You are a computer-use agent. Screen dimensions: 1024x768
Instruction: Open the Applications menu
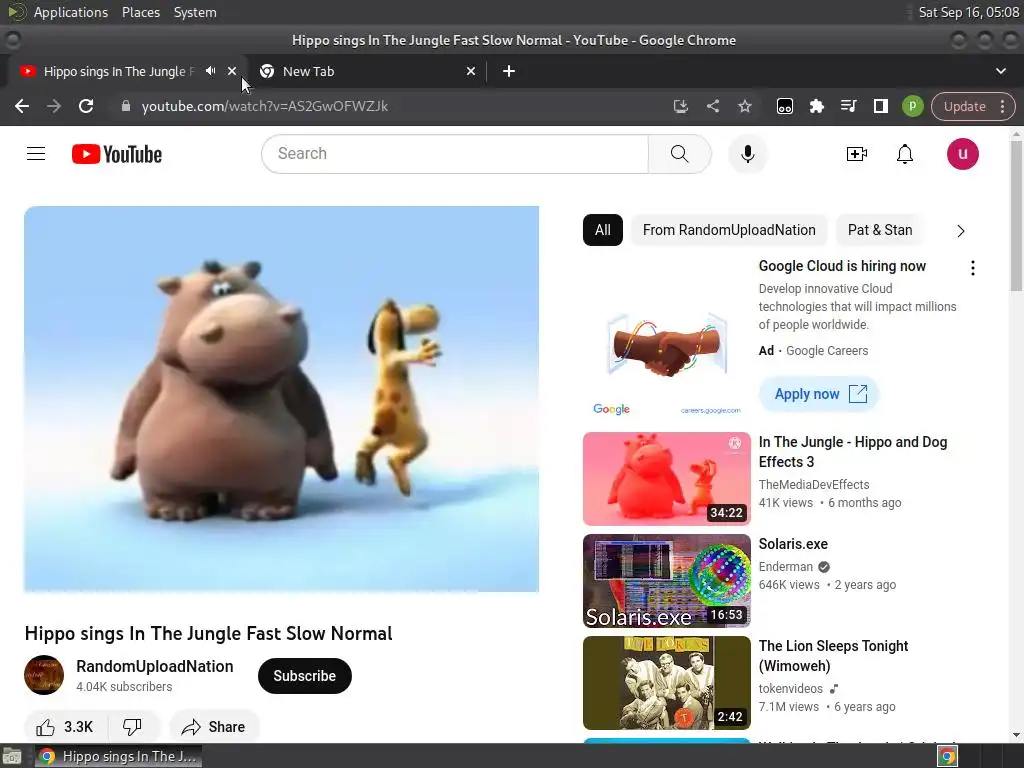click(x=71, y=12)
